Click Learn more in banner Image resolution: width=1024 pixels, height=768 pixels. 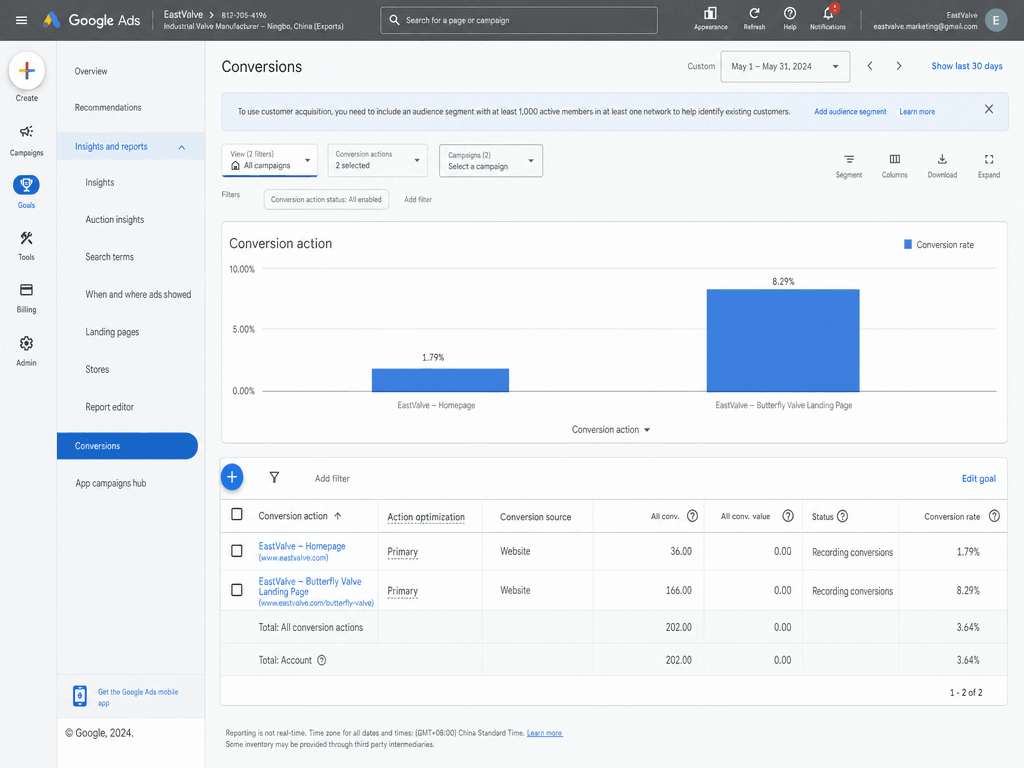pos(917,112)
